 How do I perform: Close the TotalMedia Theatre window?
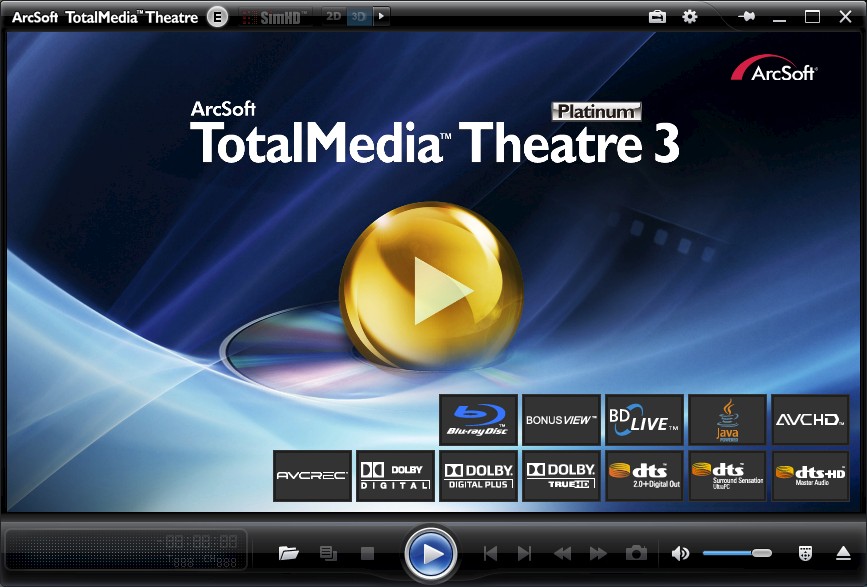click(x=845, y=17)
